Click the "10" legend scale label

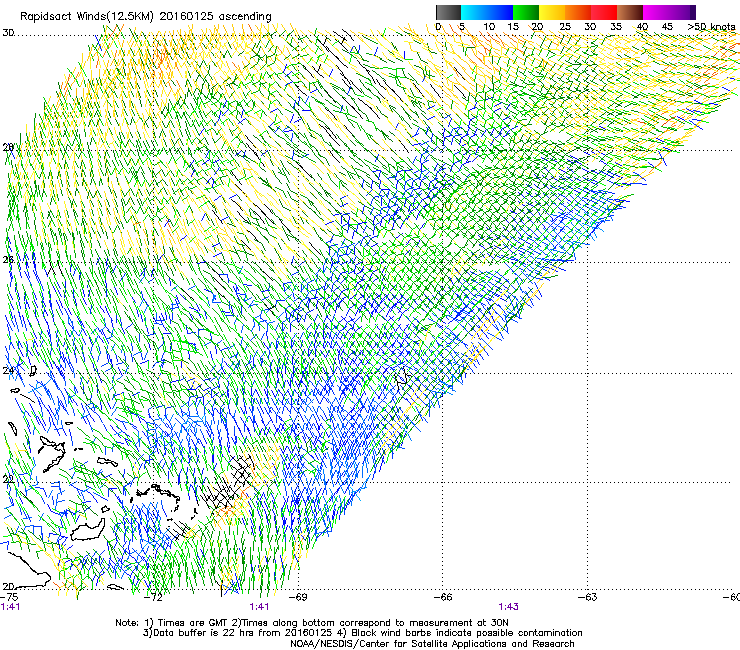(489, 27)
